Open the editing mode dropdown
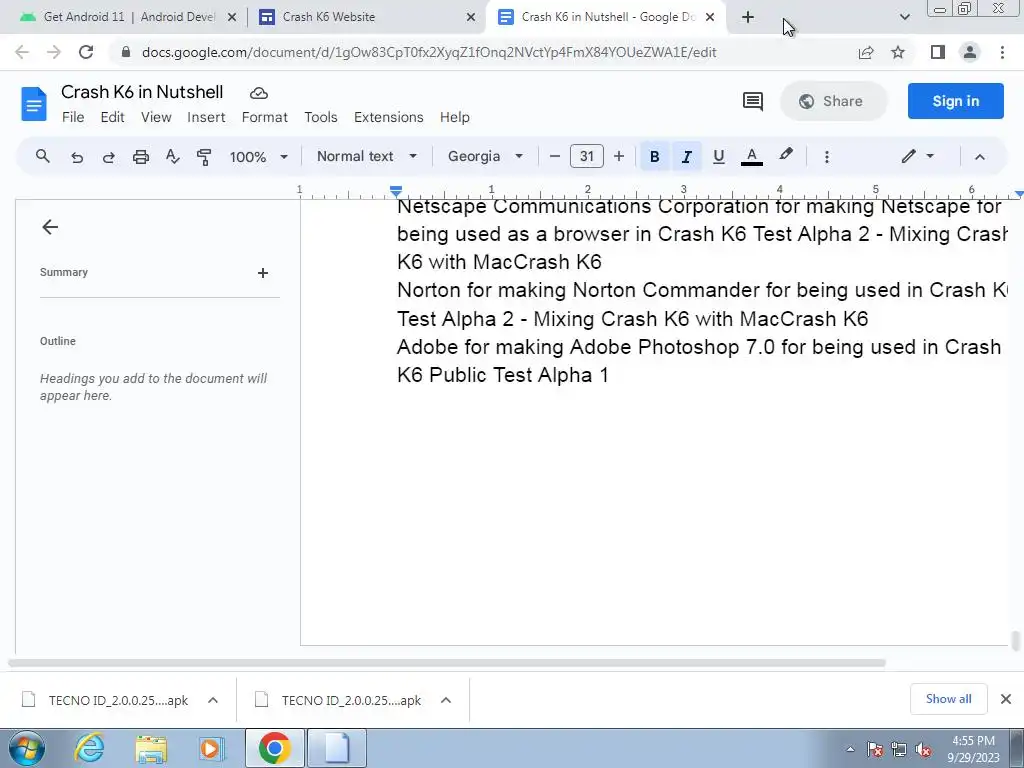Screen dimensions: 1024x768 click(918, 156)
